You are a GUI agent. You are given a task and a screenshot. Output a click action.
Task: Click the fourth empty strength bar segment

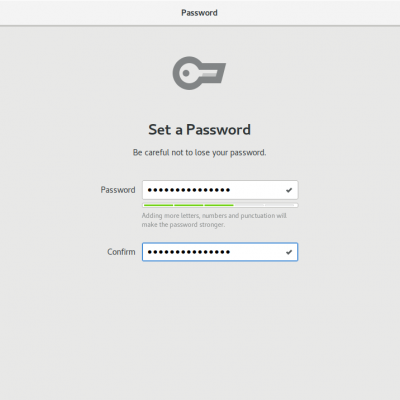pos(250,205)
